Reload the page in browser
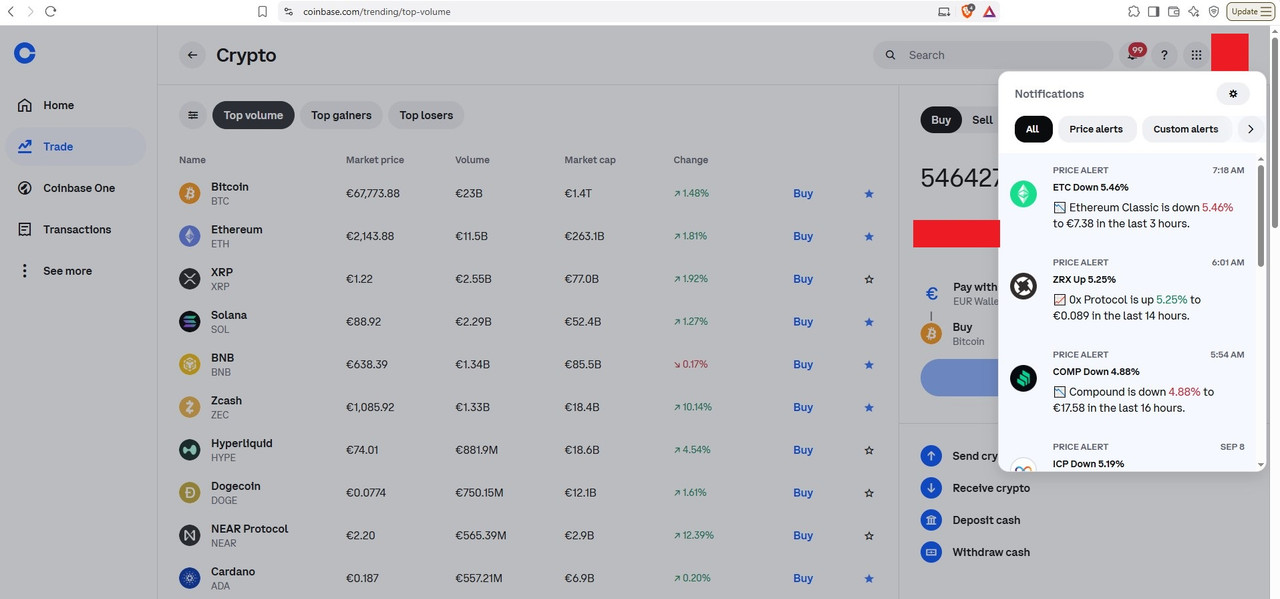The image size is (1280, 599). tap(50, 11)
